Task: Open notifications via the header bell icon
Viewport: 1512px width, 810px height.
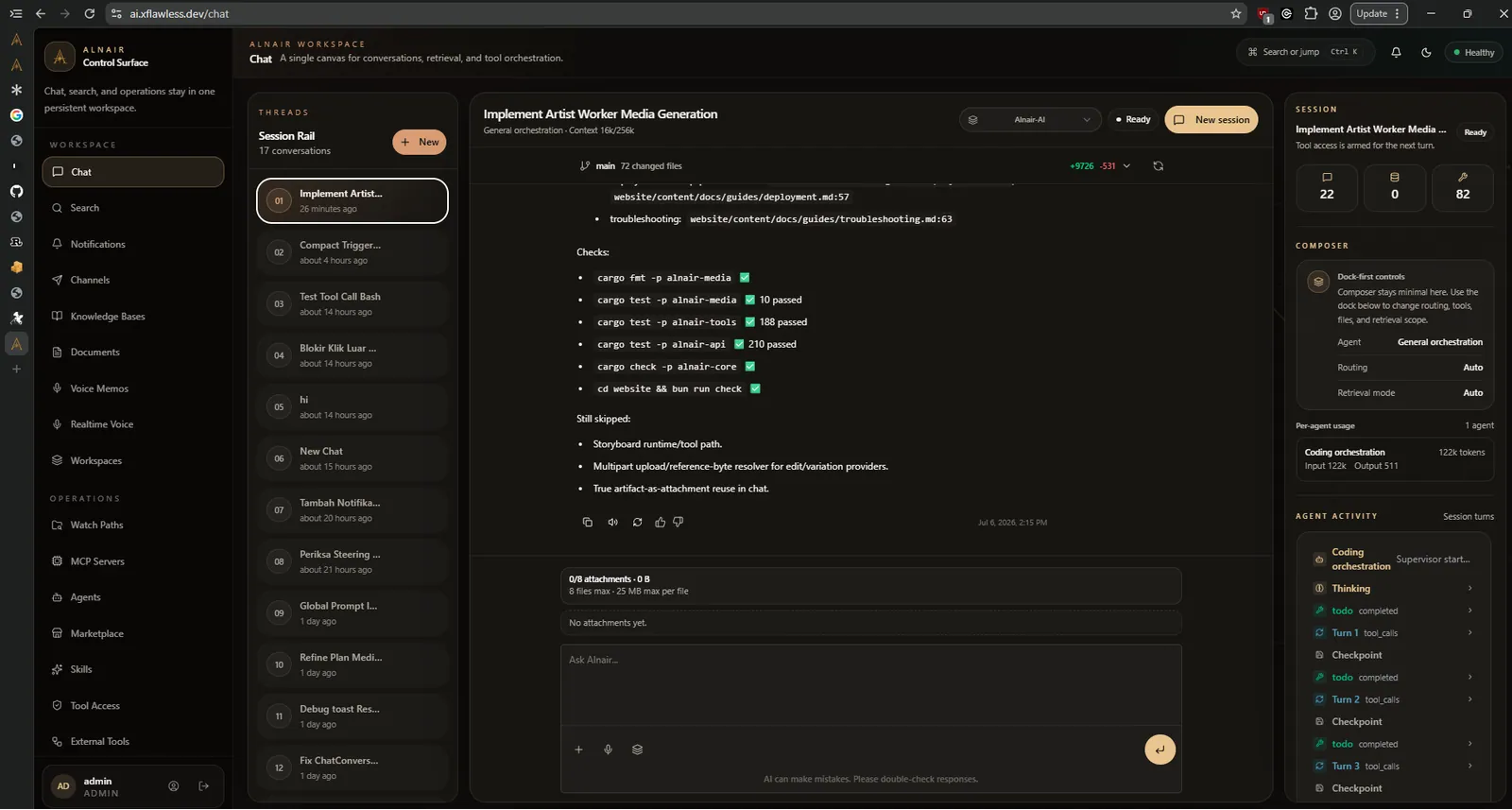Action: tap(1396, 52)
